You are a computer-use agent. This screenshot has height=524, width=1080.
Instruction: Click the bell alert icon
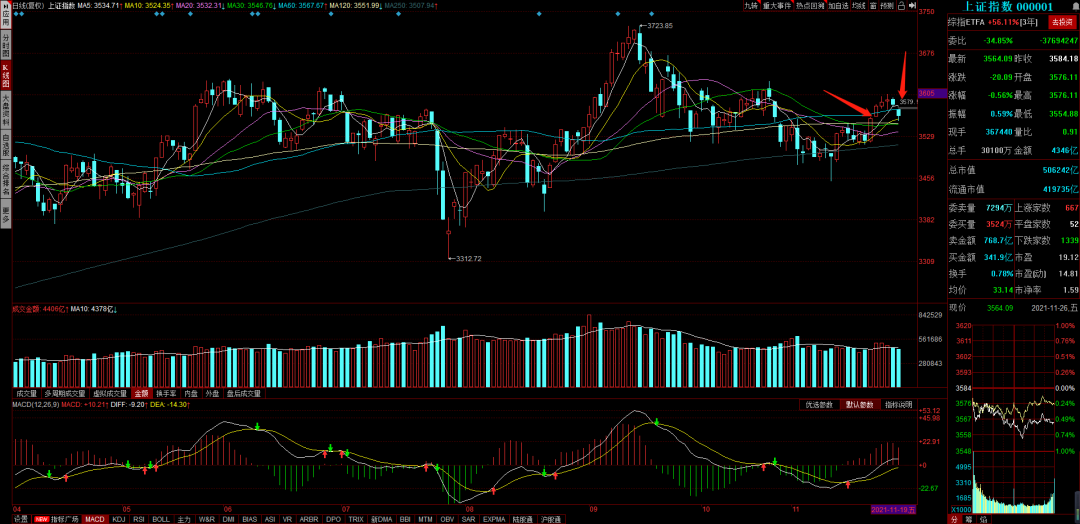pos(1076,7)
